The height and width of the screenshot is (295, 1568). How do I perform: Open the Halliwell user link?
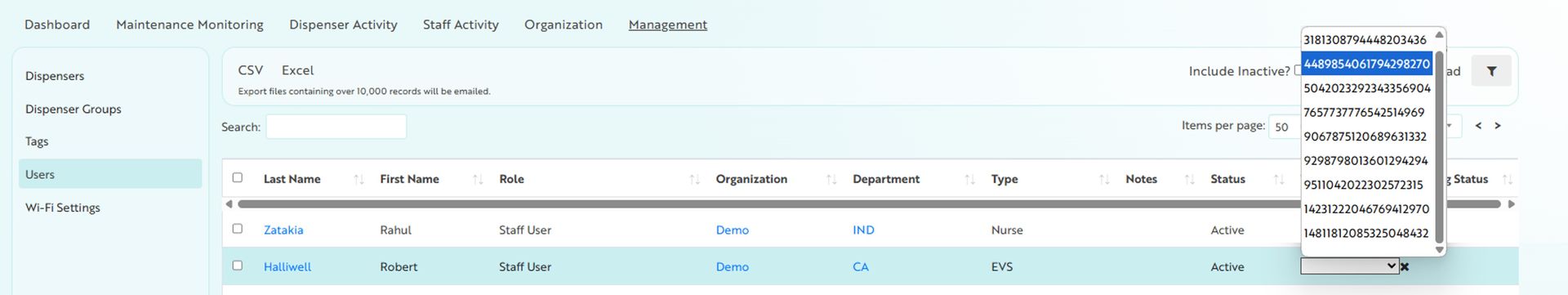click(x=287, y=267)
